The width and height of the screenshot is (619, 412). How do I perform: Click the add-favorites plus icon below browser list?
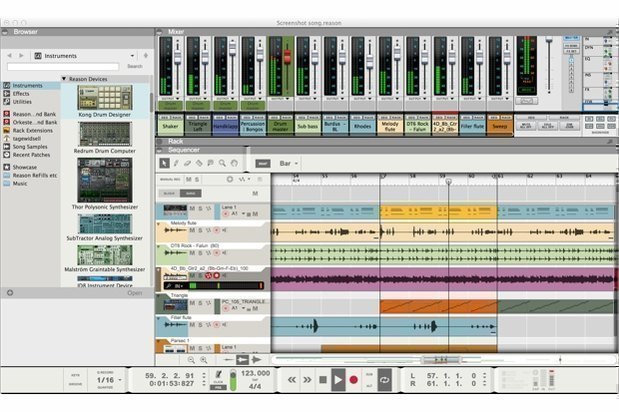[10, 293]
